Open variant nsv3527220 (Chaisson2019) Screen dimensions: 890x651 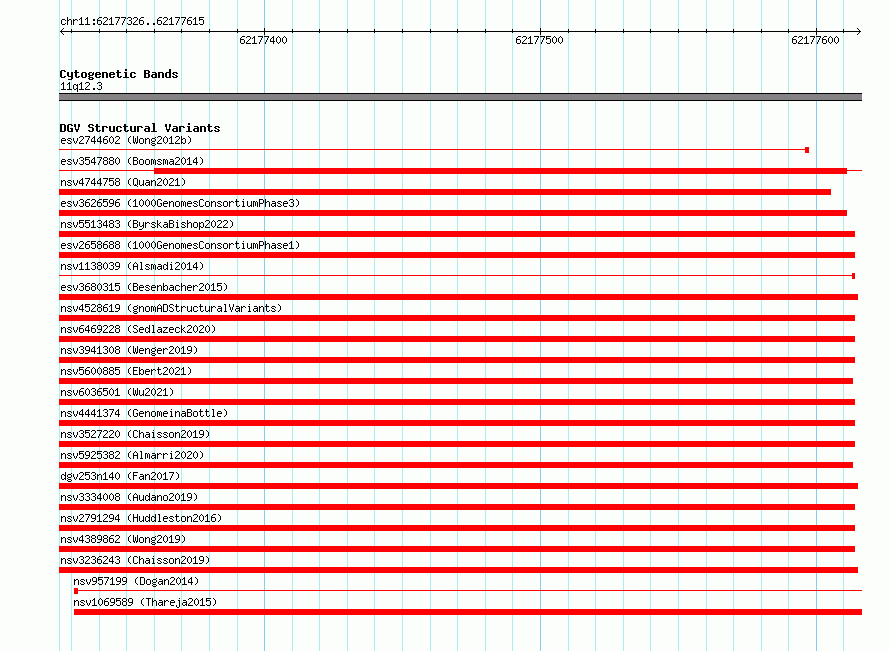(x=135, y=434)
